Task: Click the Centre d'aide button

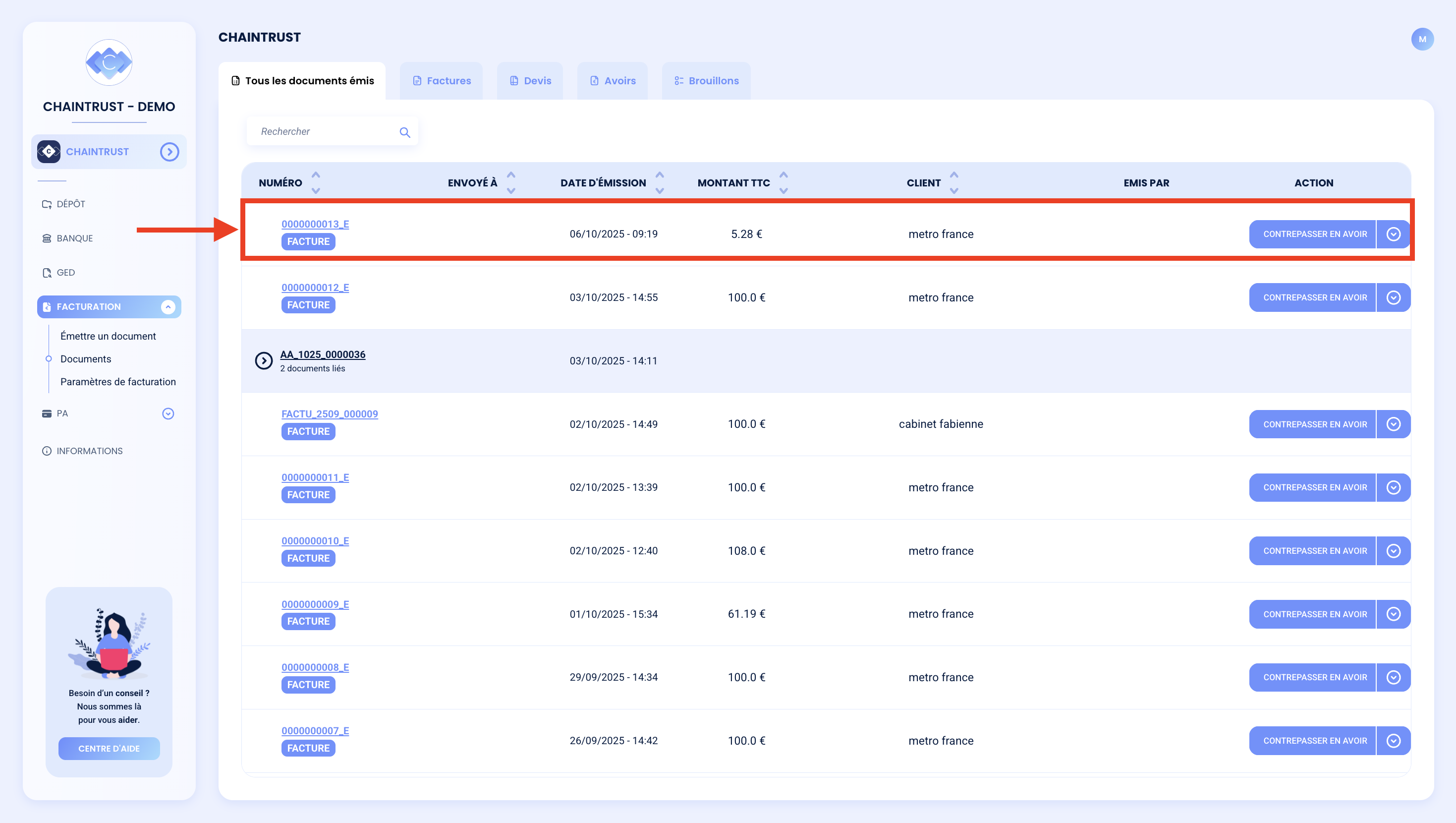Action: coord(109,748)
